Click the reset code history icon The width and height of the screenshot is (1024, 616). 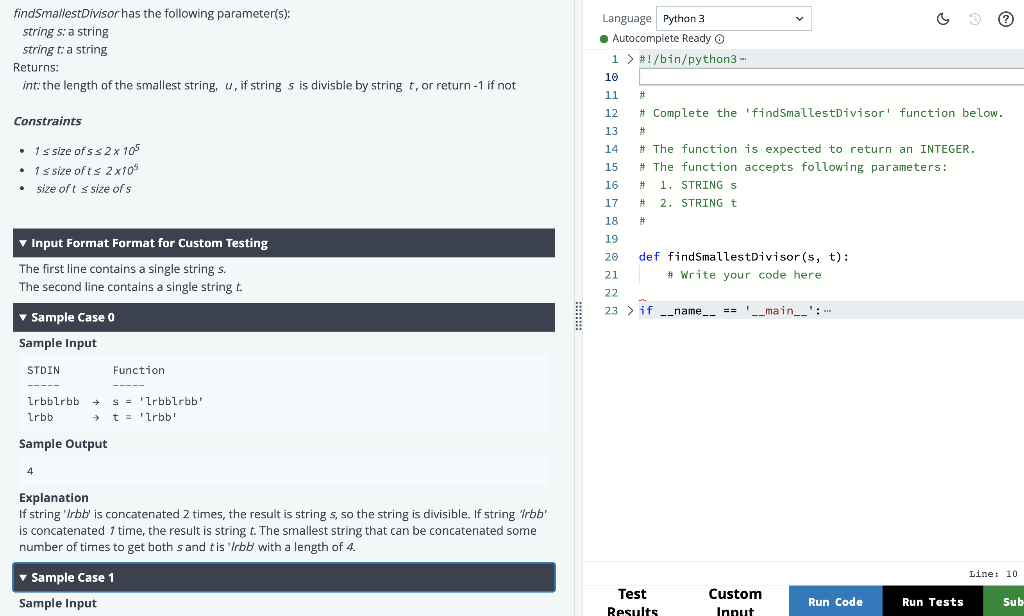(x=974, y=18)
